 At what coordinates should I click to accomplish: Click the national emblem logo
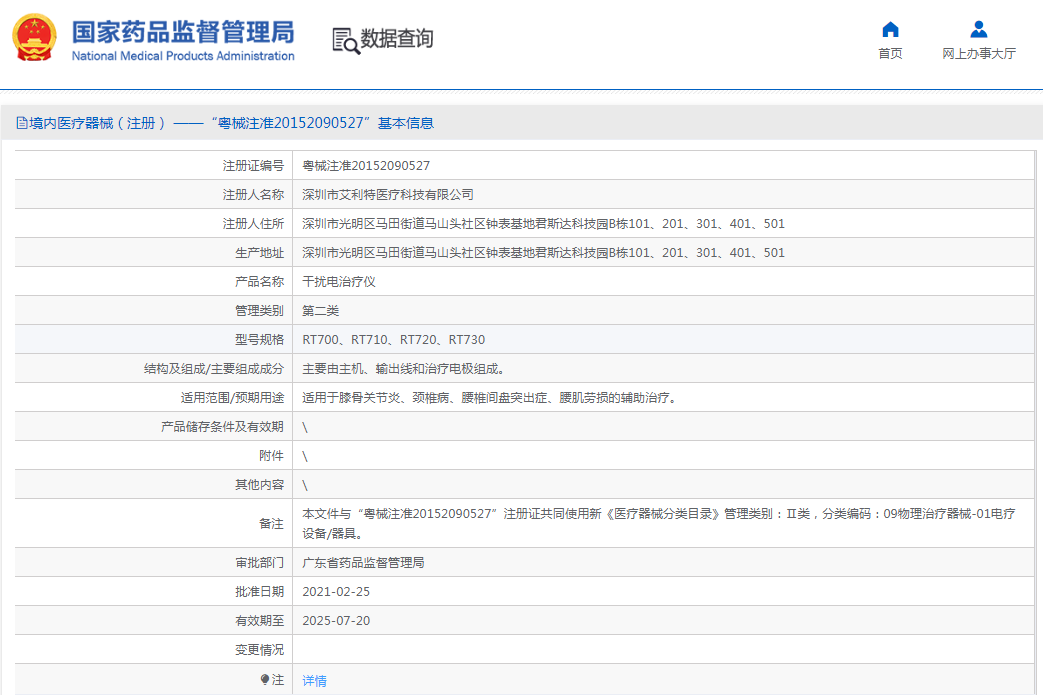(35, 39)
